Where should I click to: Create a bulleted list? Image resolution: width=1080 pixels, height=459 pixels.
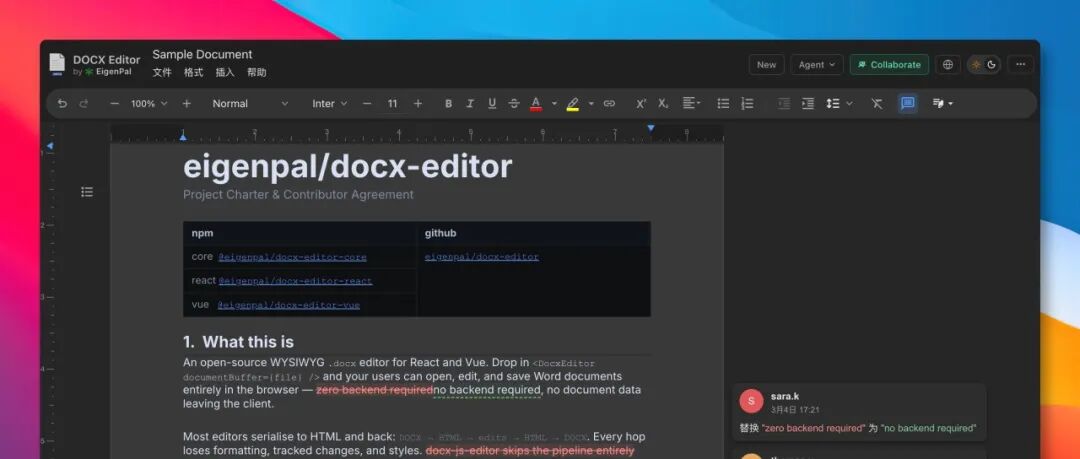point(723,103)
